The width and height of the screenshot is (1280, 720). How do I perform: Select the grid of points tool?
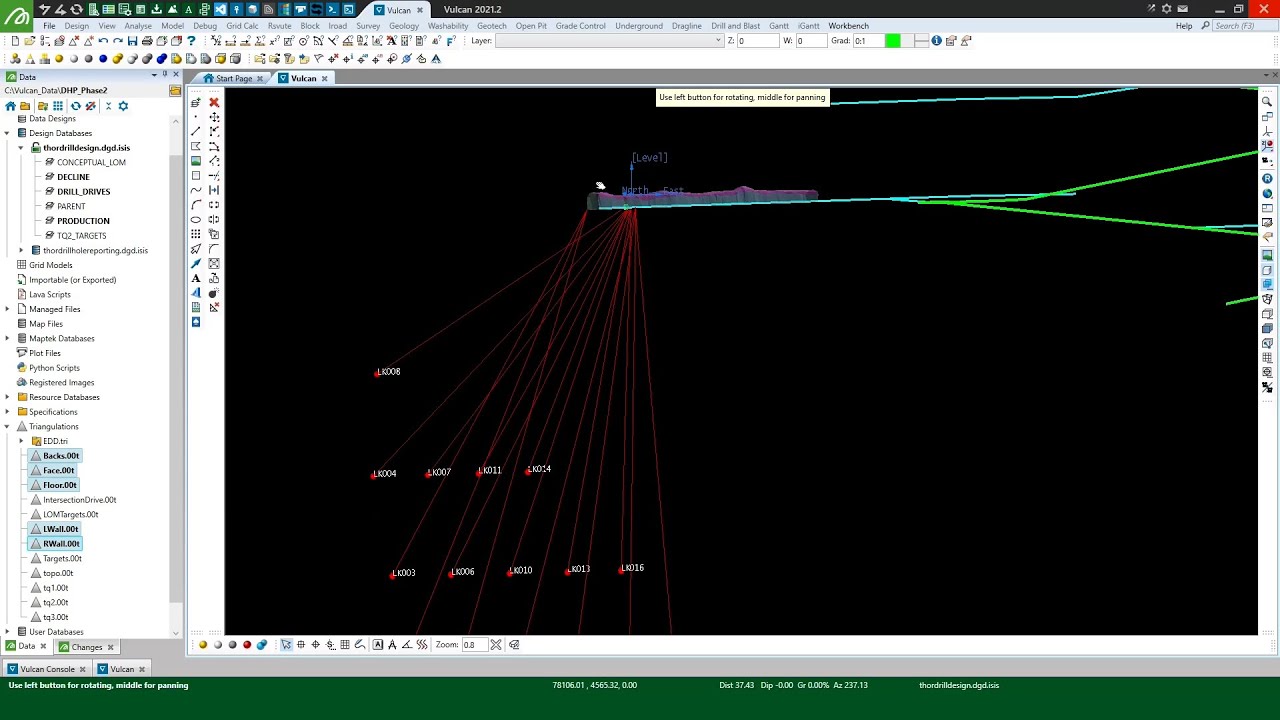(196, 233)
